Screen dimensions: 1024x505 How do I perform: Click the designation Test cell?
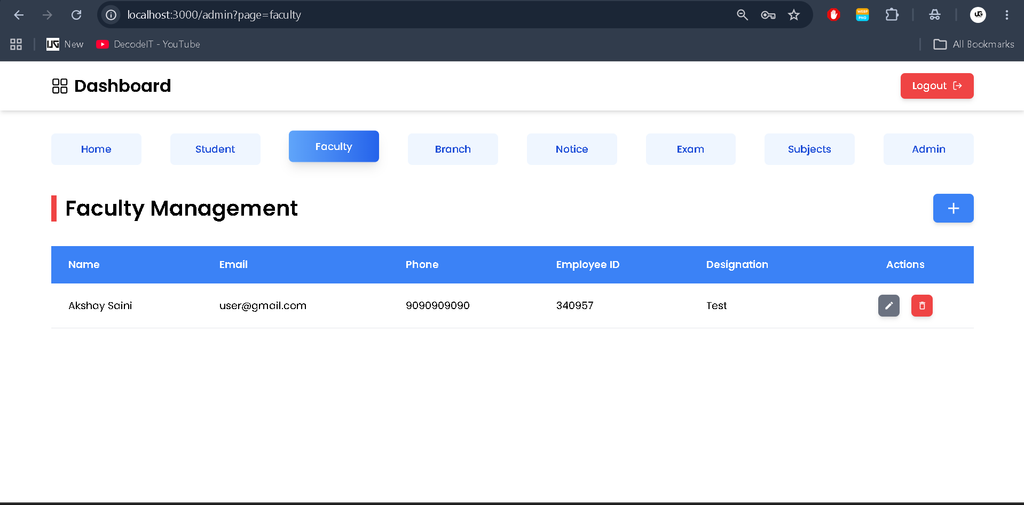coord(716,305)
